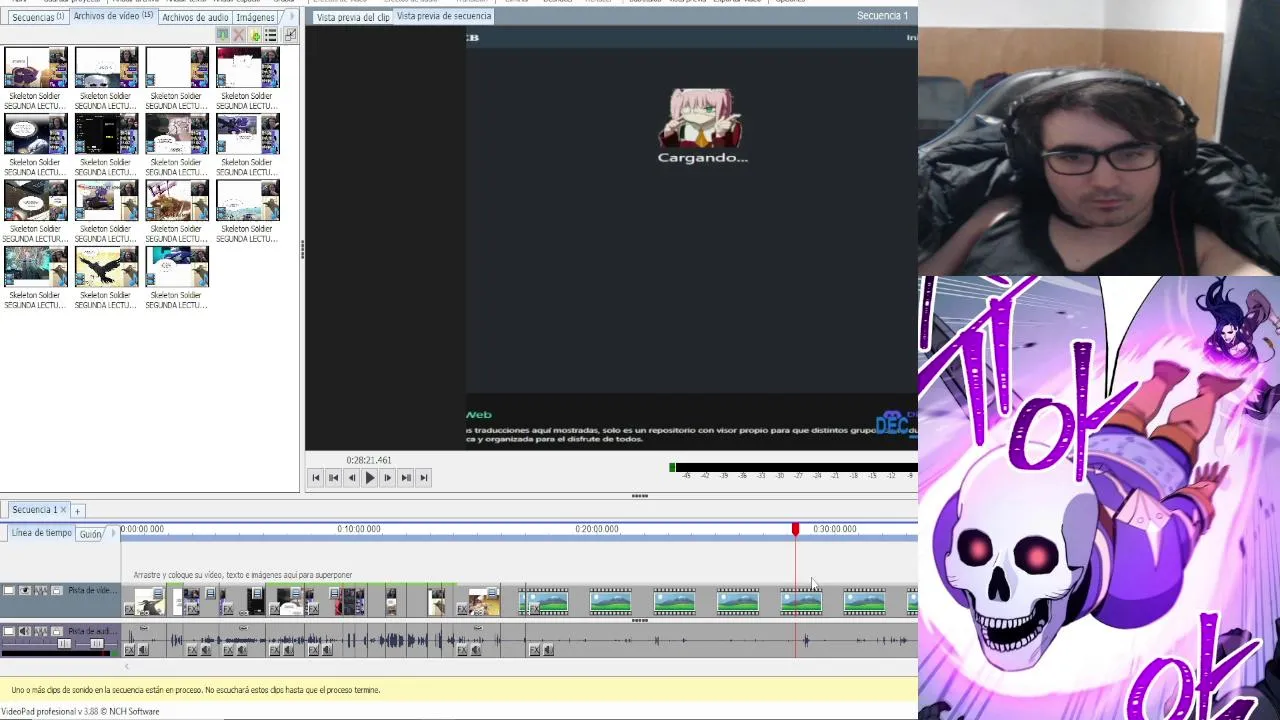Adjust the audio track volume slider

point(64,643)
